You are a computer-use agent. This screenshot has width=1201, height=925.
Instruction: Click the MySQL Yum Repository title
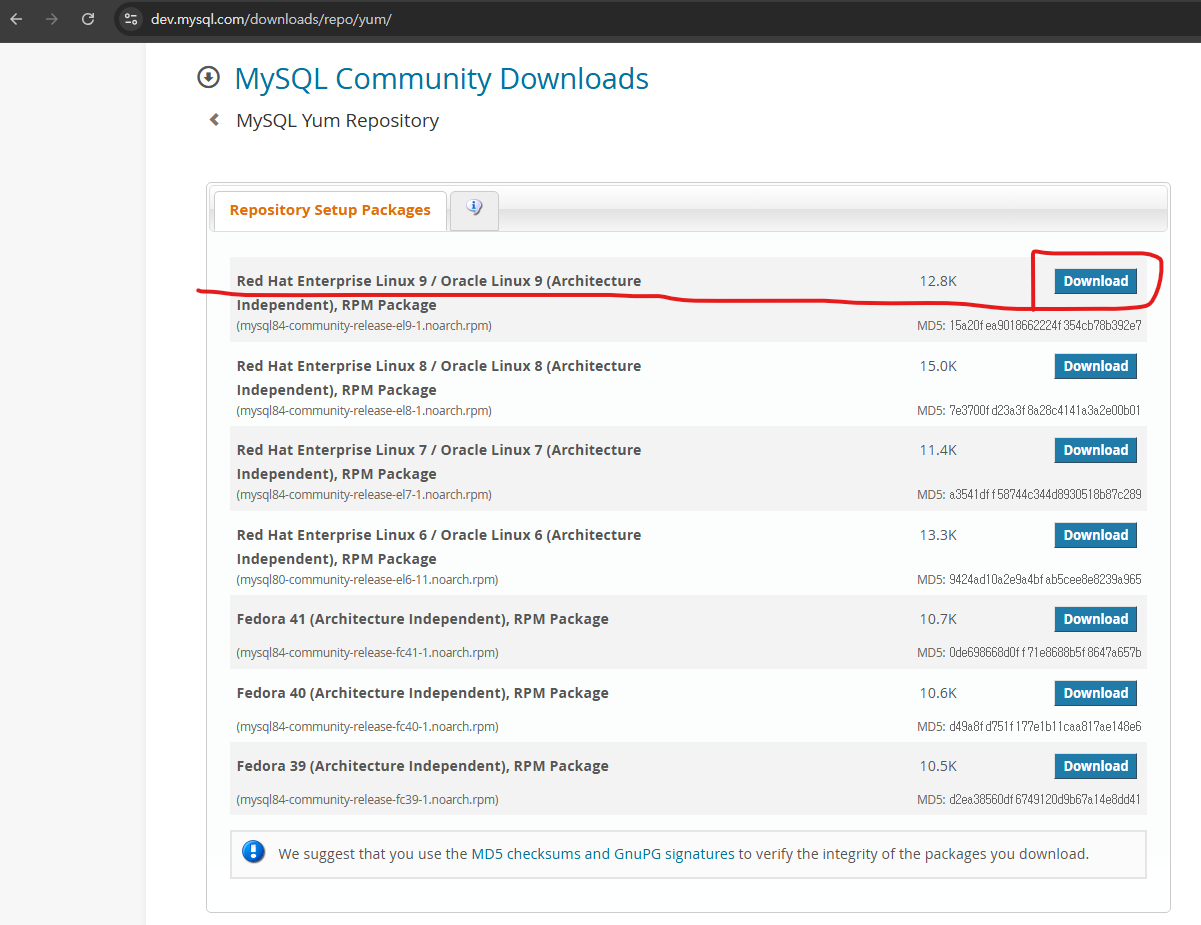[337, 120]
